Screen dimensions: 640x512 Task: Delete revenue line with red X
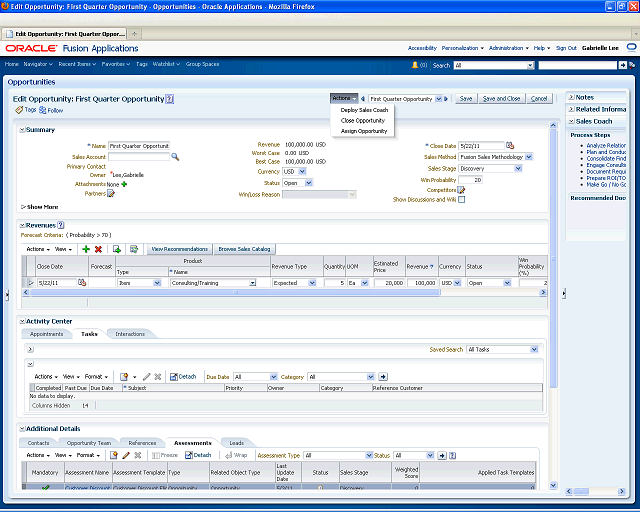98,249
